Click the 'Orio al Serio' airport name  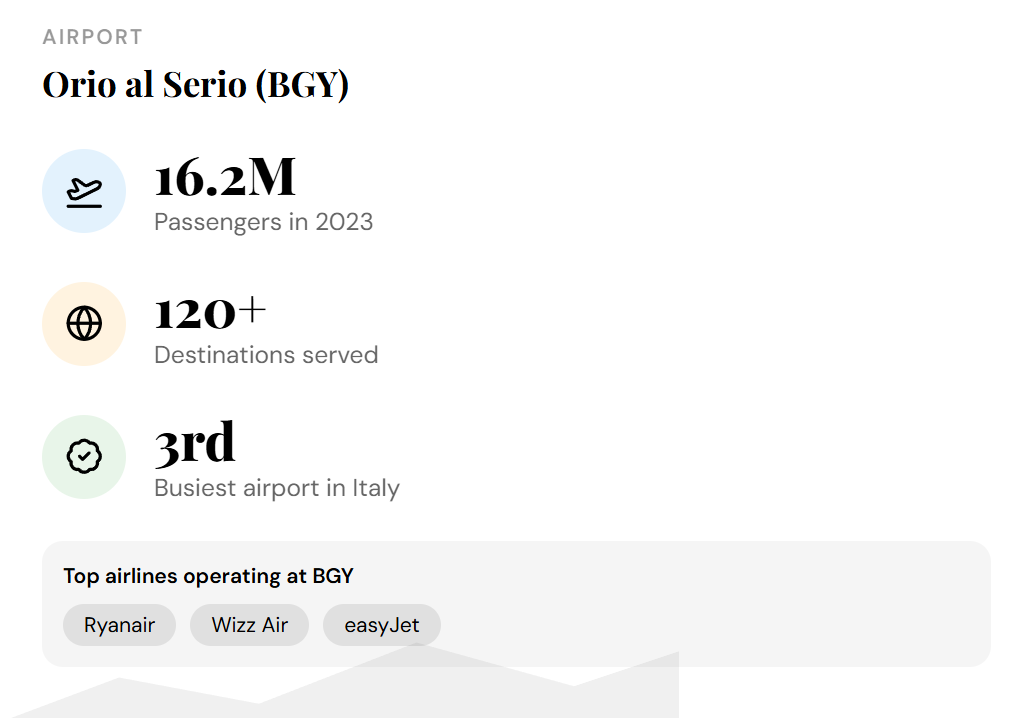[x=144, y=85]
